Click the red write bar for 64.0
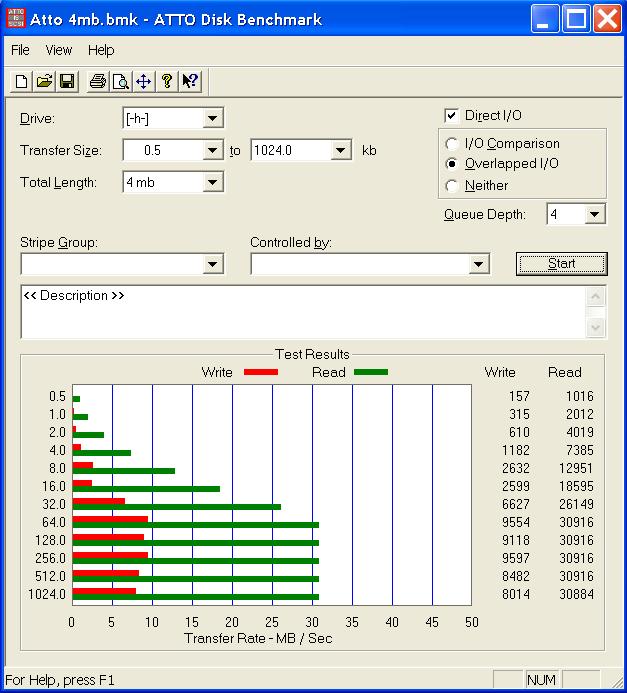 [x=110, y=519]
